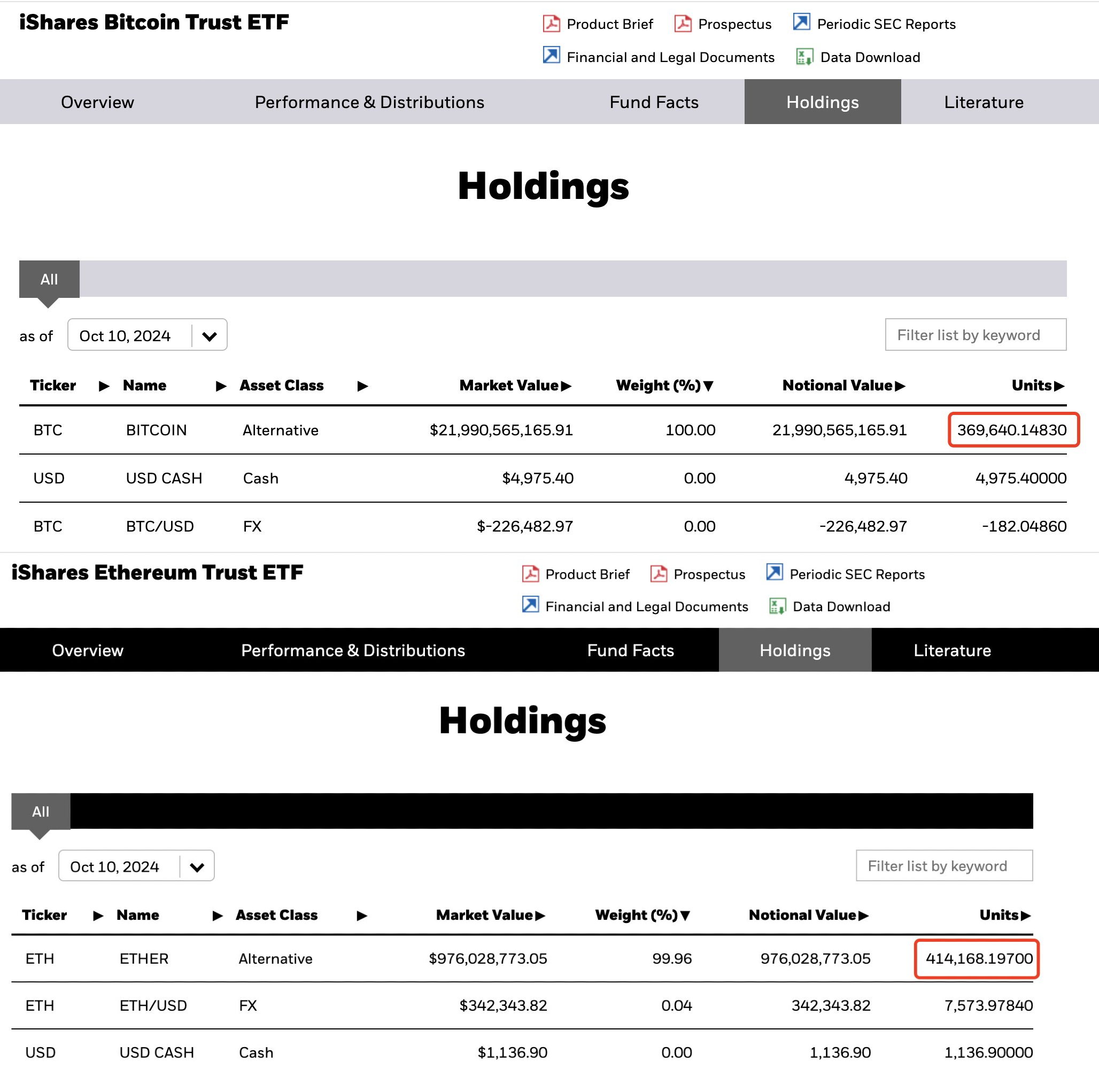1099x1092 pixels.
Task: Open Bitcoin Trust Literature tab
Action: pos(984,102)
